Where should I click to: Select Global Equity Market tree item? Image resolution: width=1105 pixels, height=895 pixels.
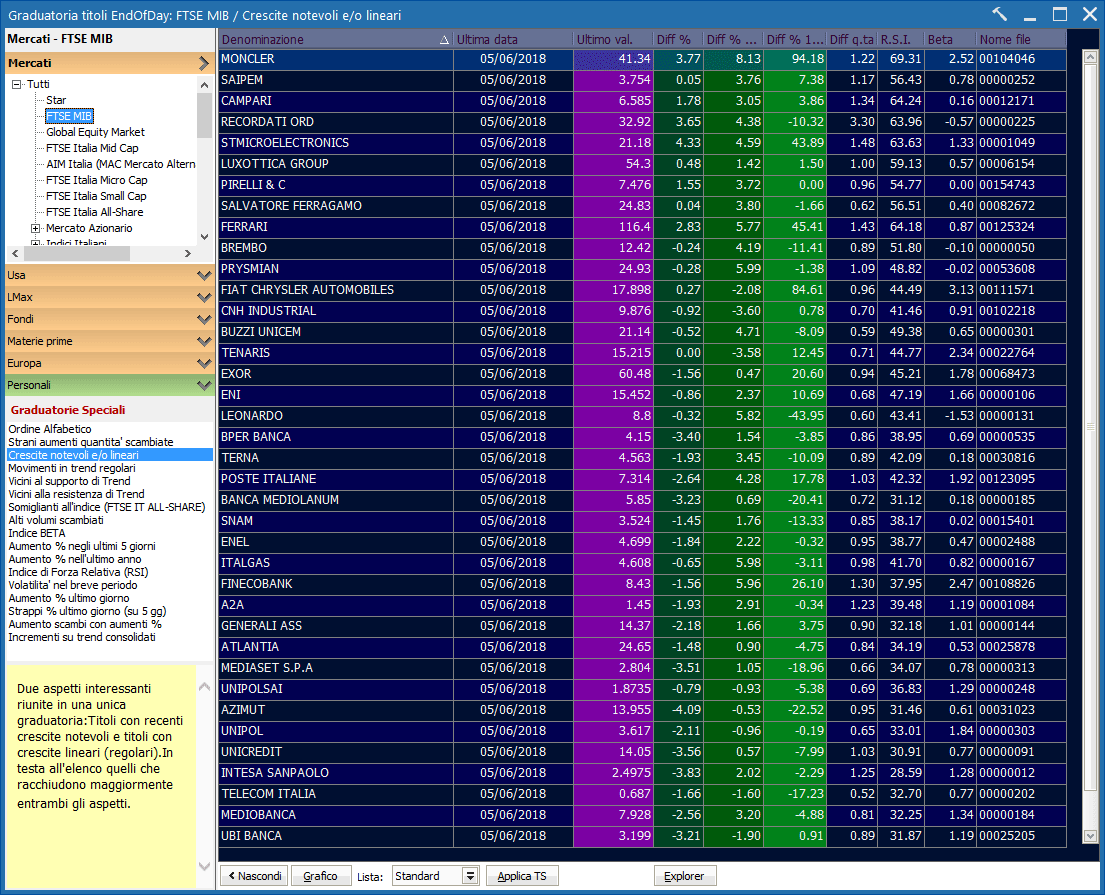[95, 132]
